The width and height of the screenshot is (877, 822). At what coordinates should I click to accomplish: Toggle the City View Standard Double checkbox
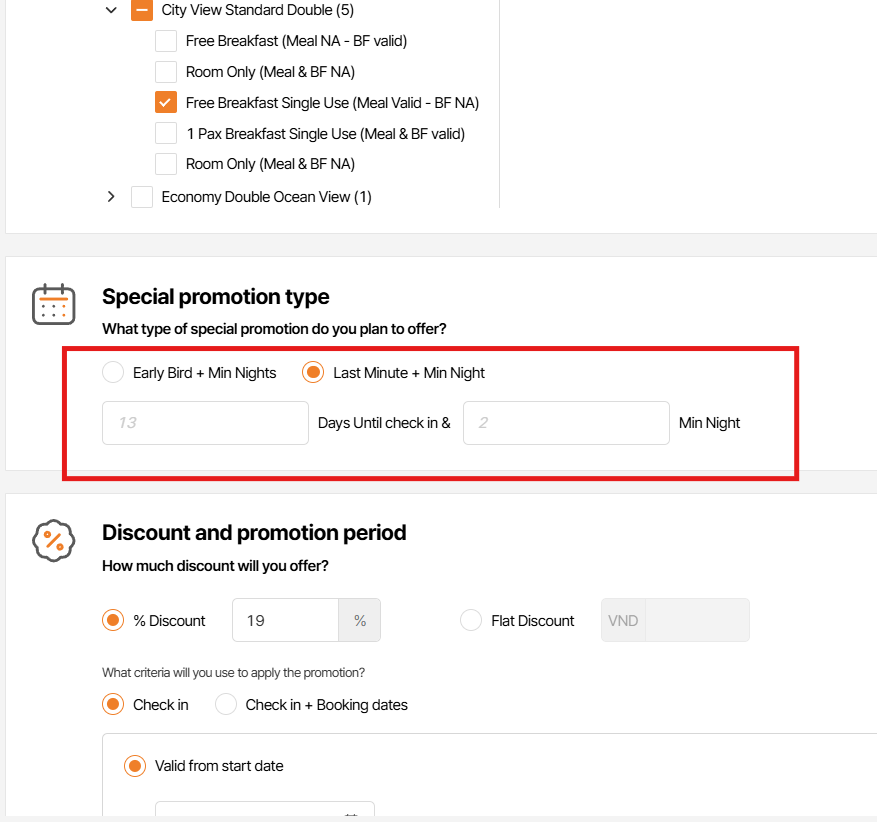[142, 11]
